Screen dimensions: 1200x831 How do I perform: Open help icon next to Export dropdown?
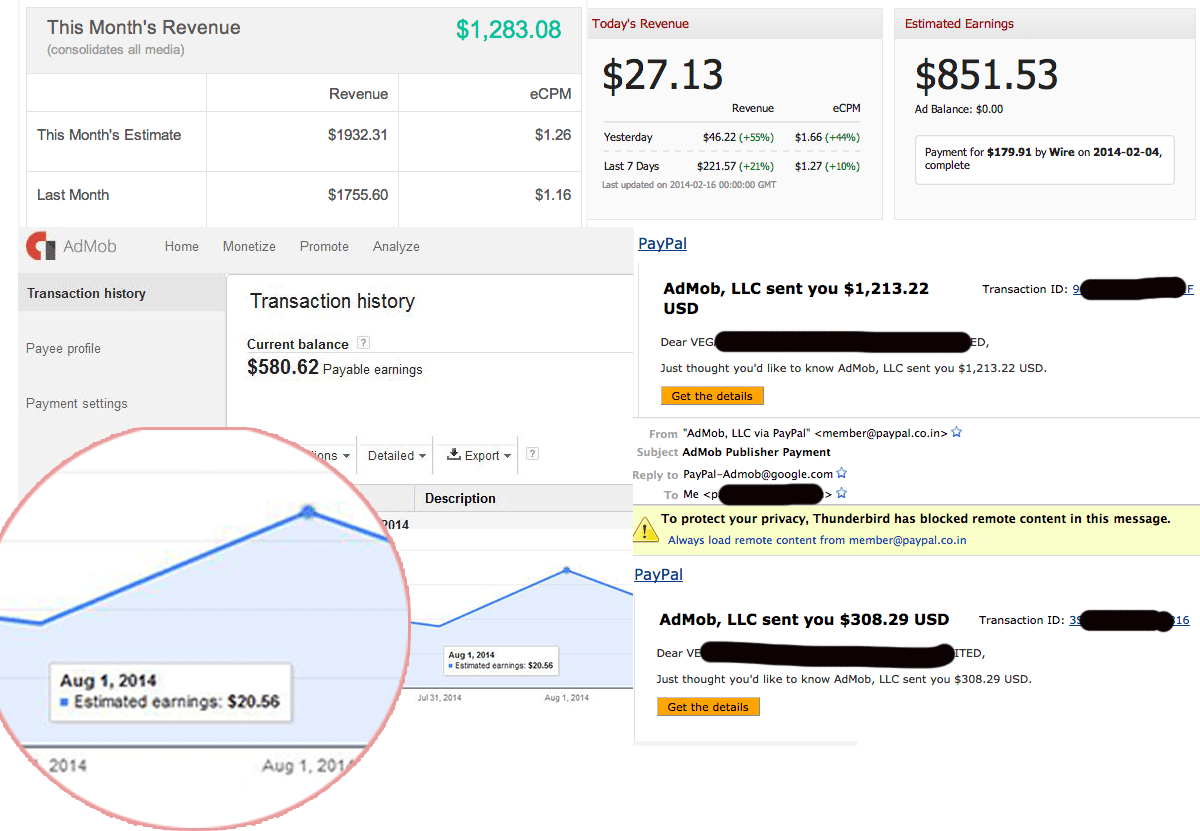coord(532,454)
